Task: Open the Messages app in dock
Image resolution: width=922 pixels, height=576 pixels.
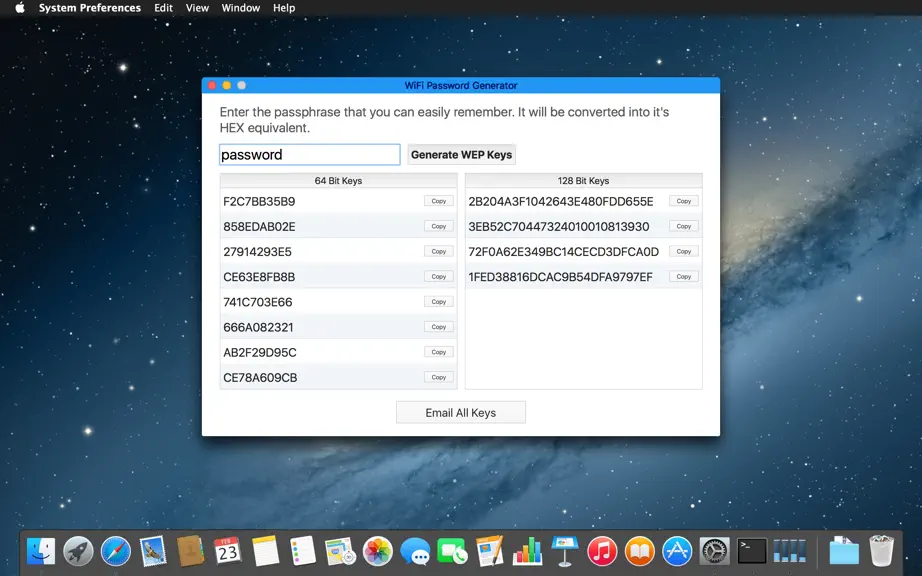Action: (415, 552)
